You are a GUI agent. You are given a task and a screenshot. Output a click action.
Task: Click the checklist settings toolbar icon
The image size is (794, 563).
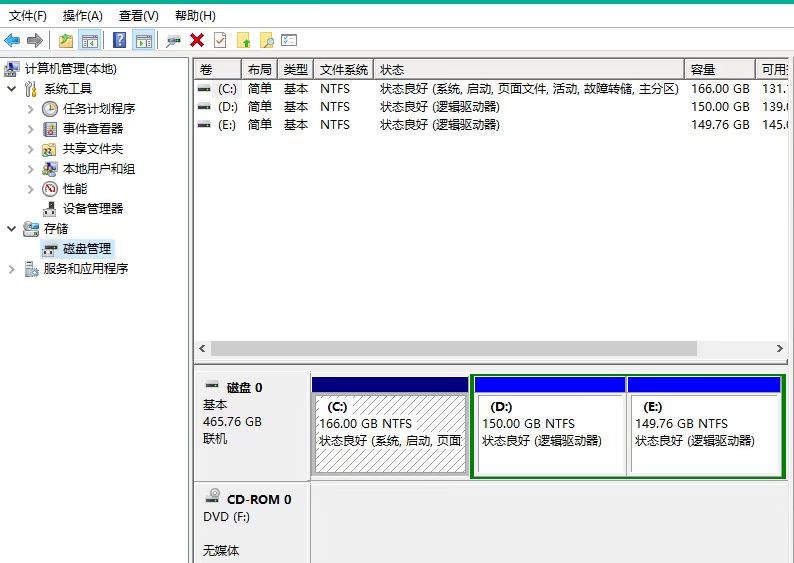click(289, 40)
